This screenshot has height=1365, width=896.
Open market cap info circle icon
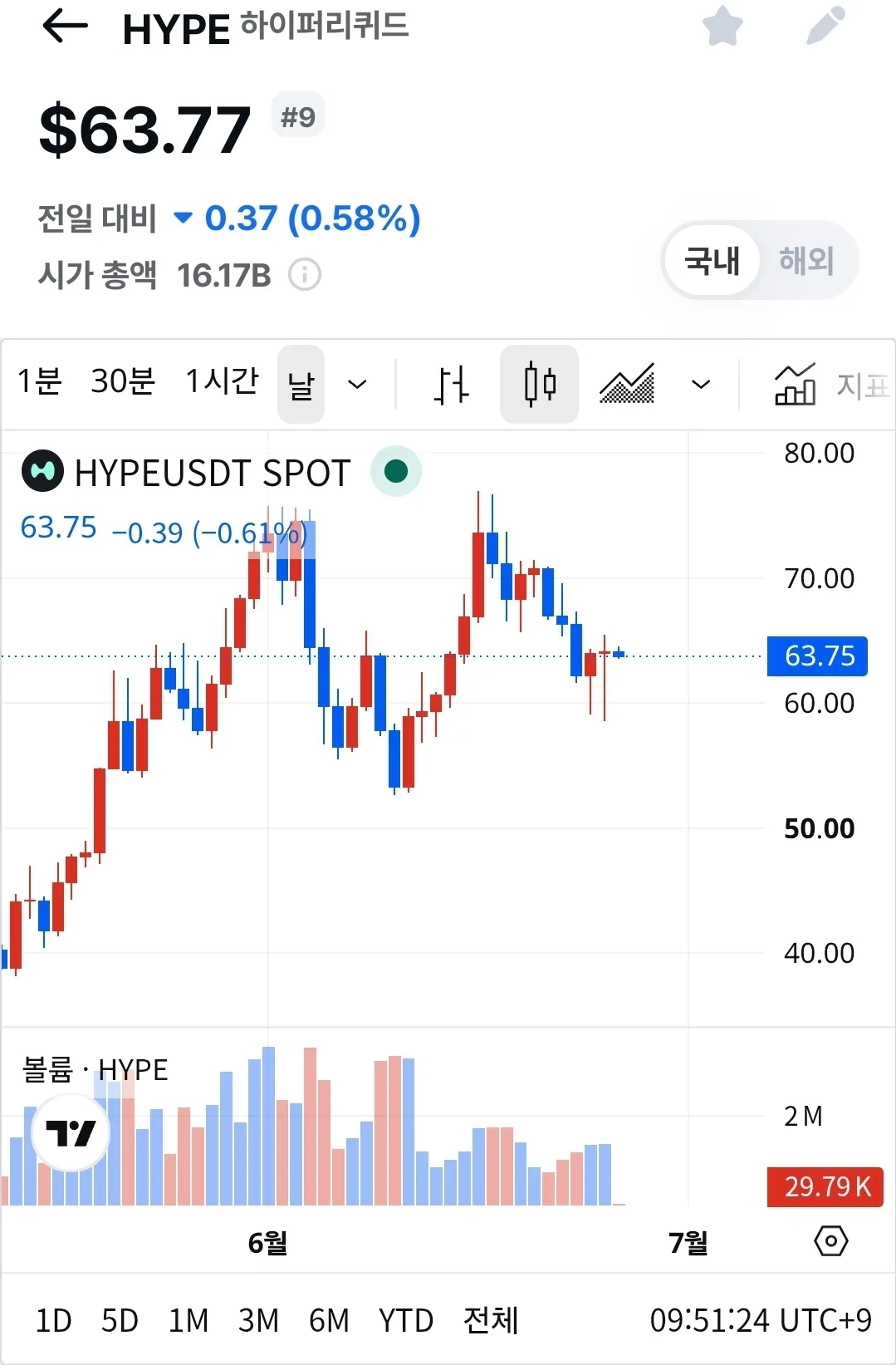tap(305, 274)
